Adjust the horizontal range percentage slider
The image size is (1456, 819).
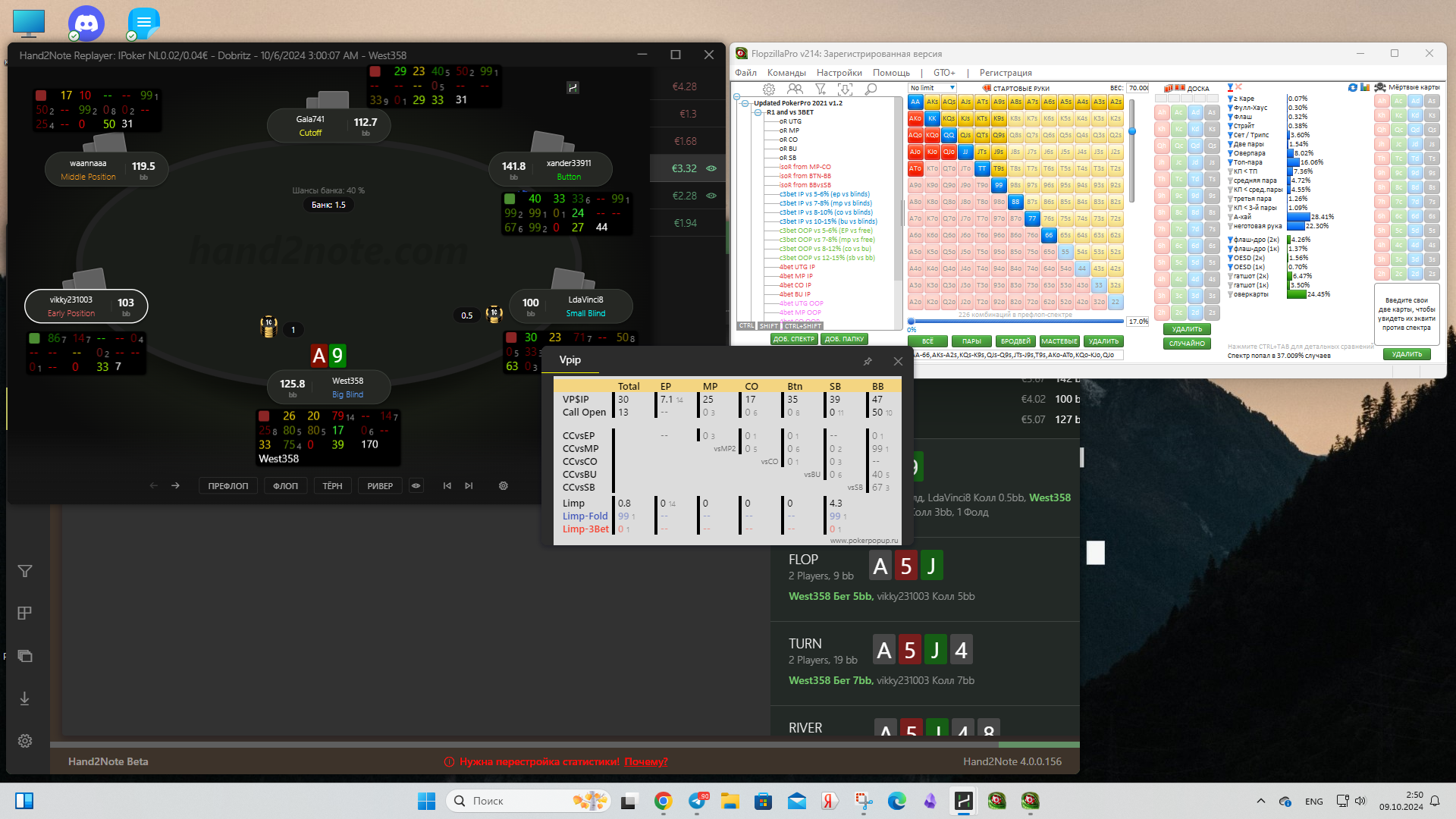pyautogui.click(x=1016, y=322)
